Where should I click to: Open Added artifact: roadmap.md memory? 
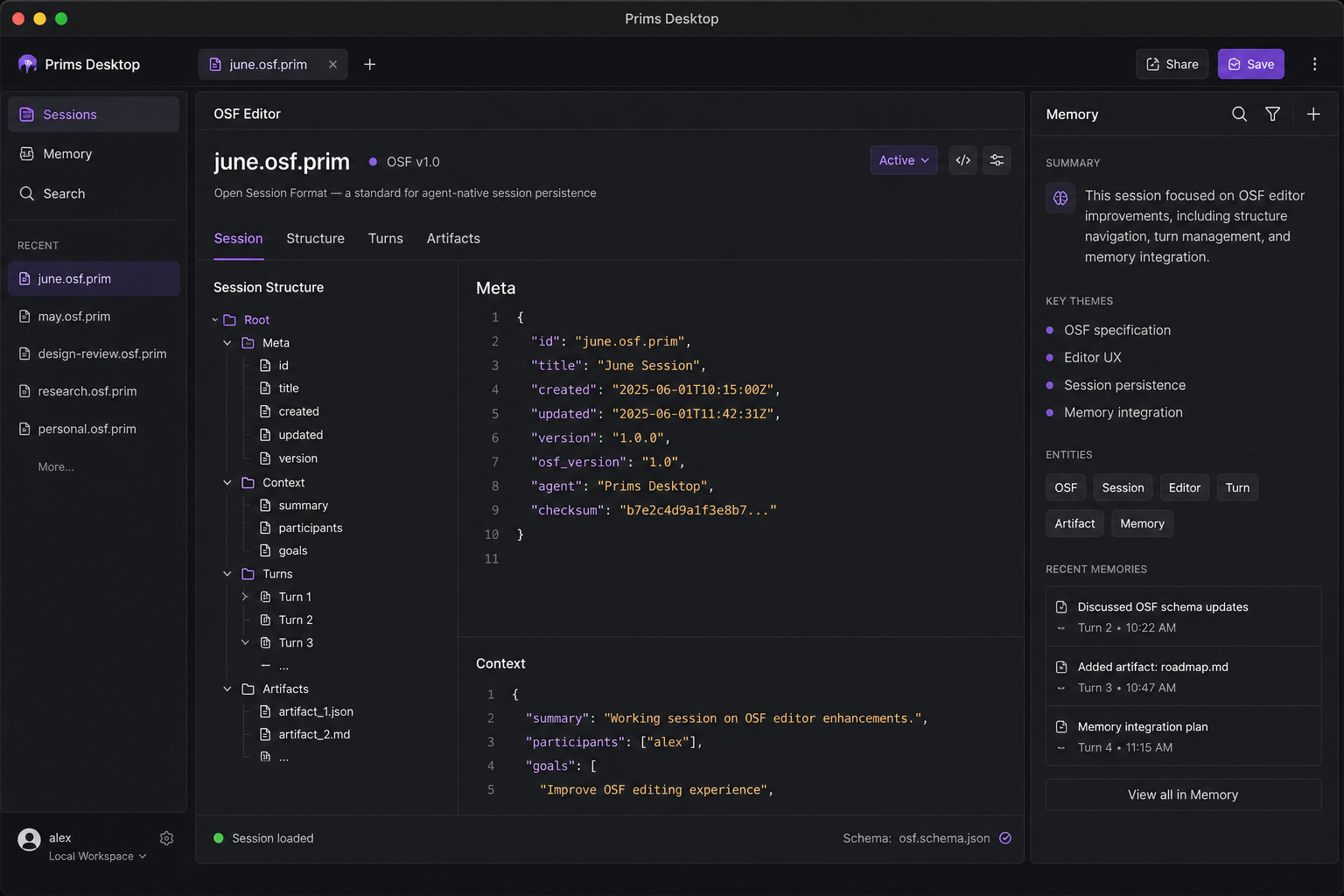coord(1183,676)
